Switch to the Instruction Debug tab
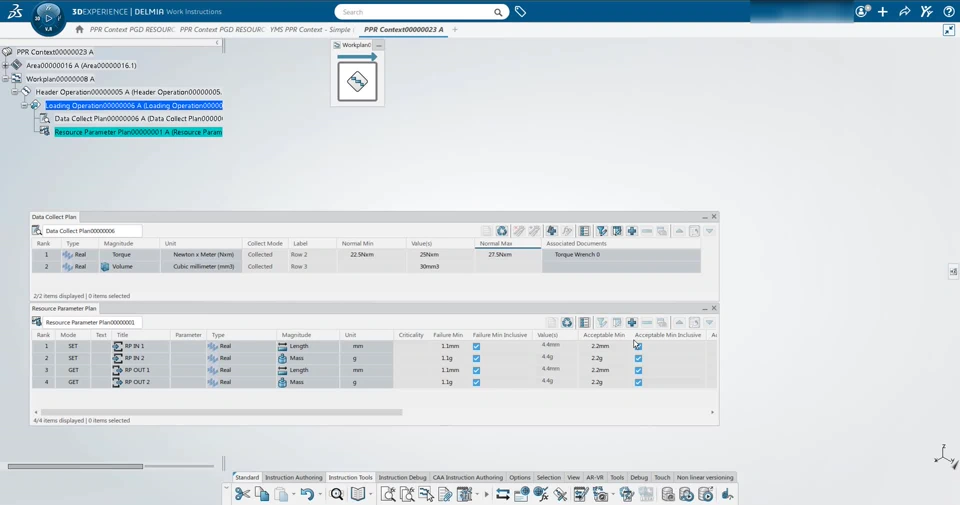 click(x=402, y=477)
